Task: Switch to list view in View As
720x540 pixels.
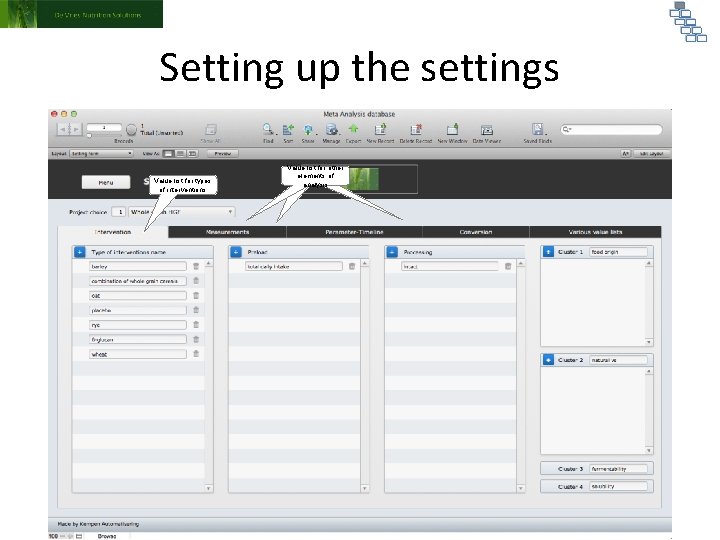Action: (180, 153)
